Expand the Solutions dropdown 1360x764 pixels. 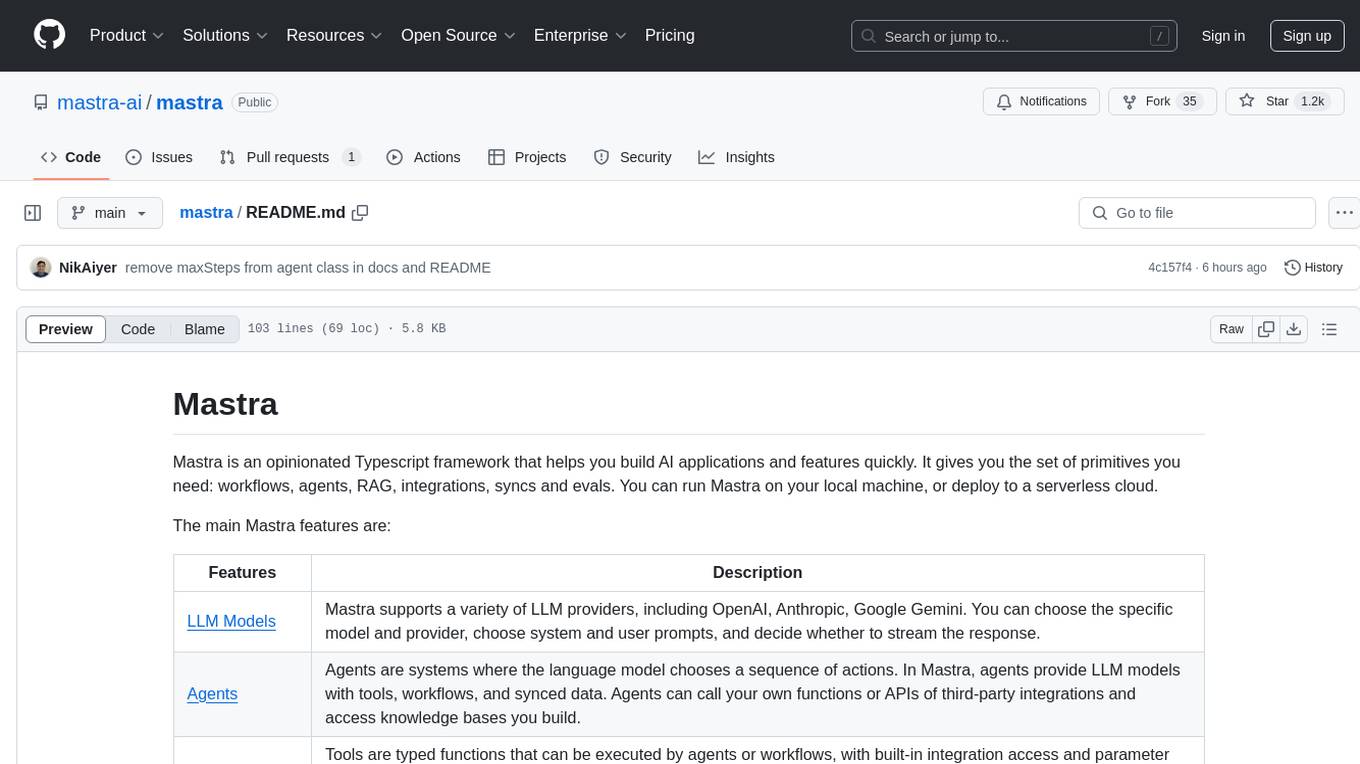[x=225, y=35]
